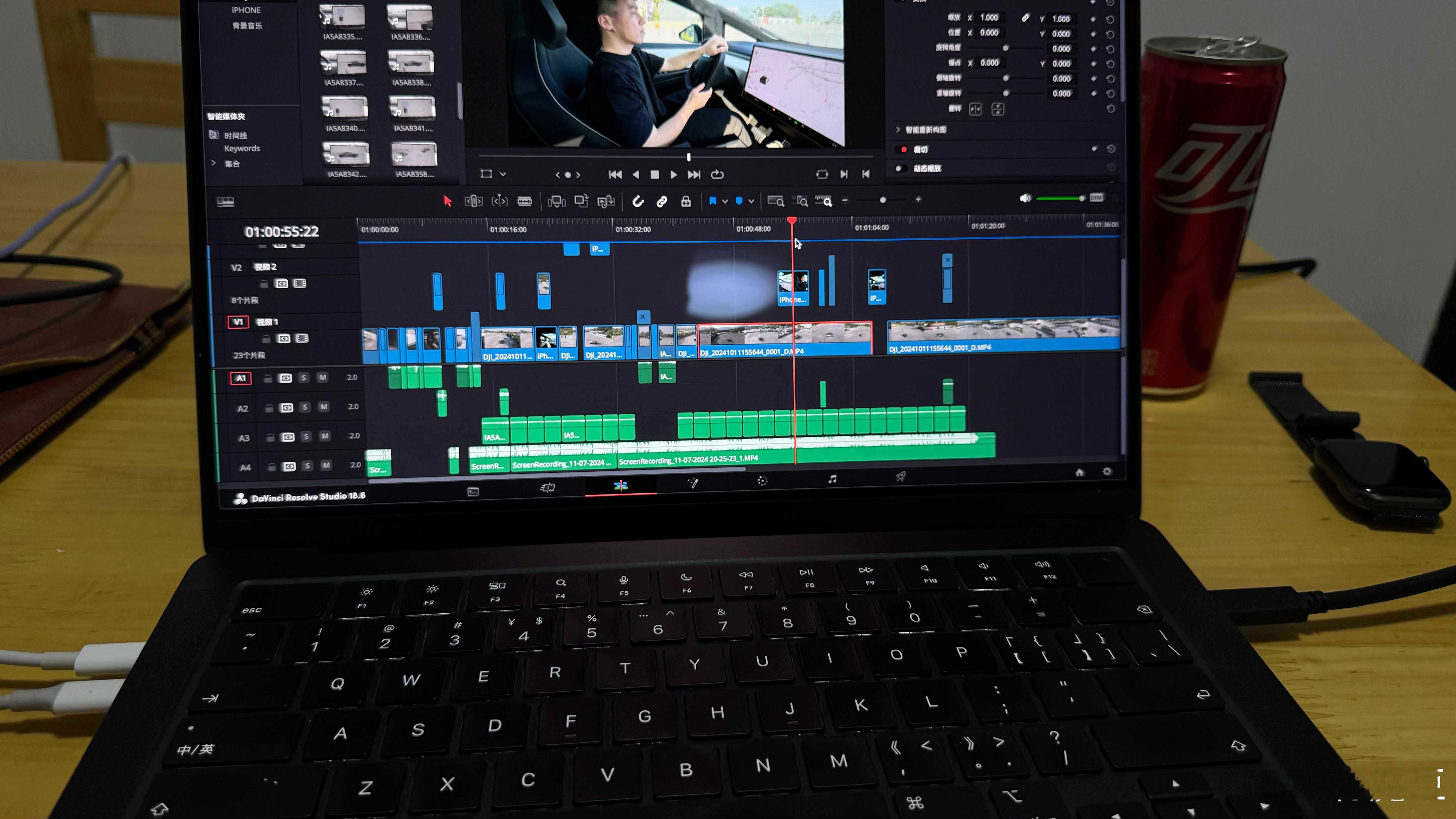
Task: Toggle loop playback in viewer
Action: tap(717, 175)
